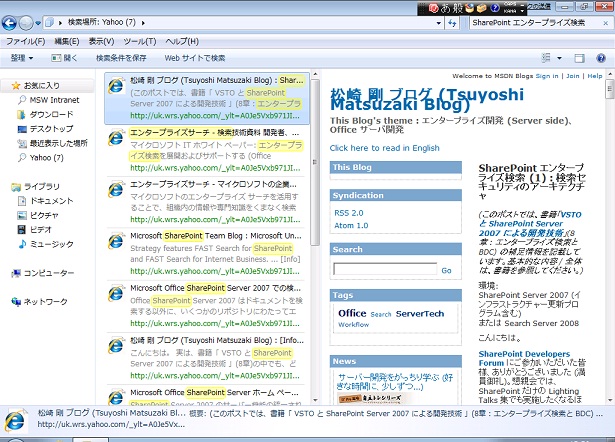Click the Search tag in Tags box

point(381,315)
